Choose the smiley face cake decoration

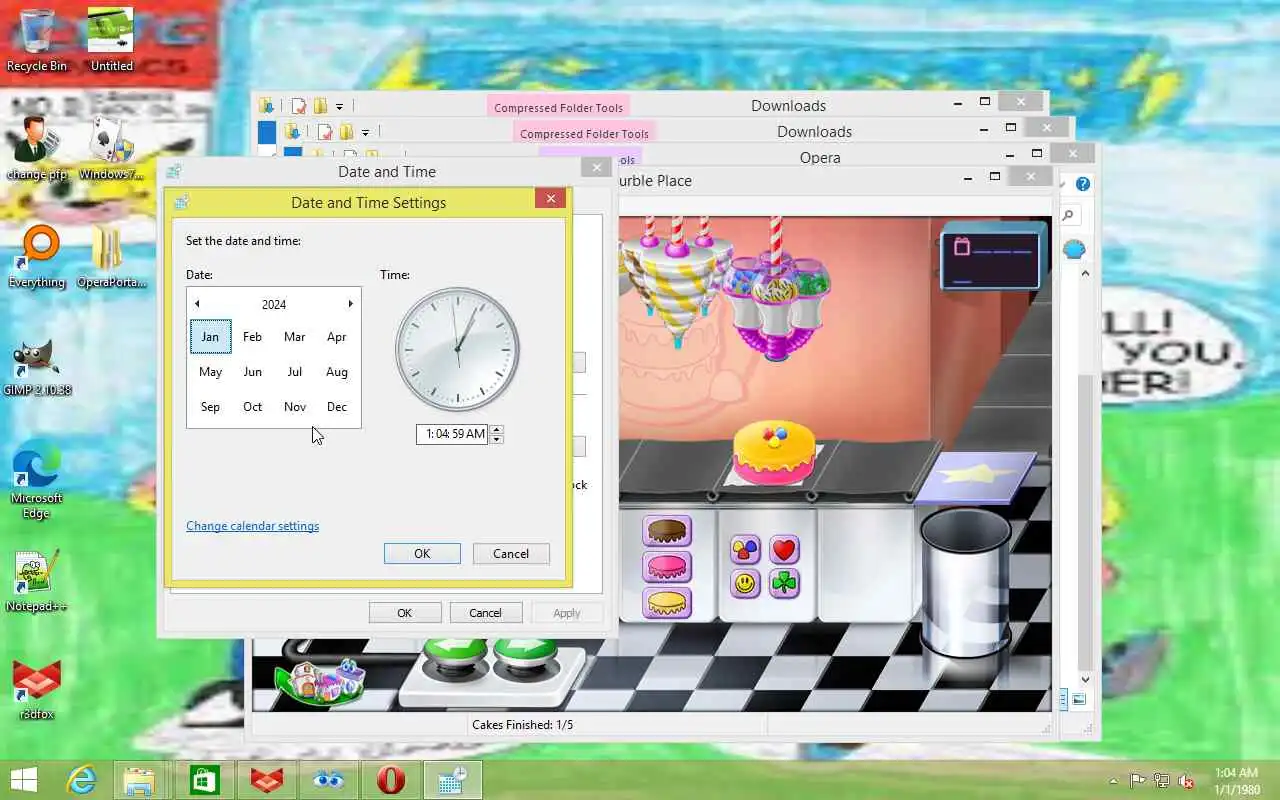745,584
